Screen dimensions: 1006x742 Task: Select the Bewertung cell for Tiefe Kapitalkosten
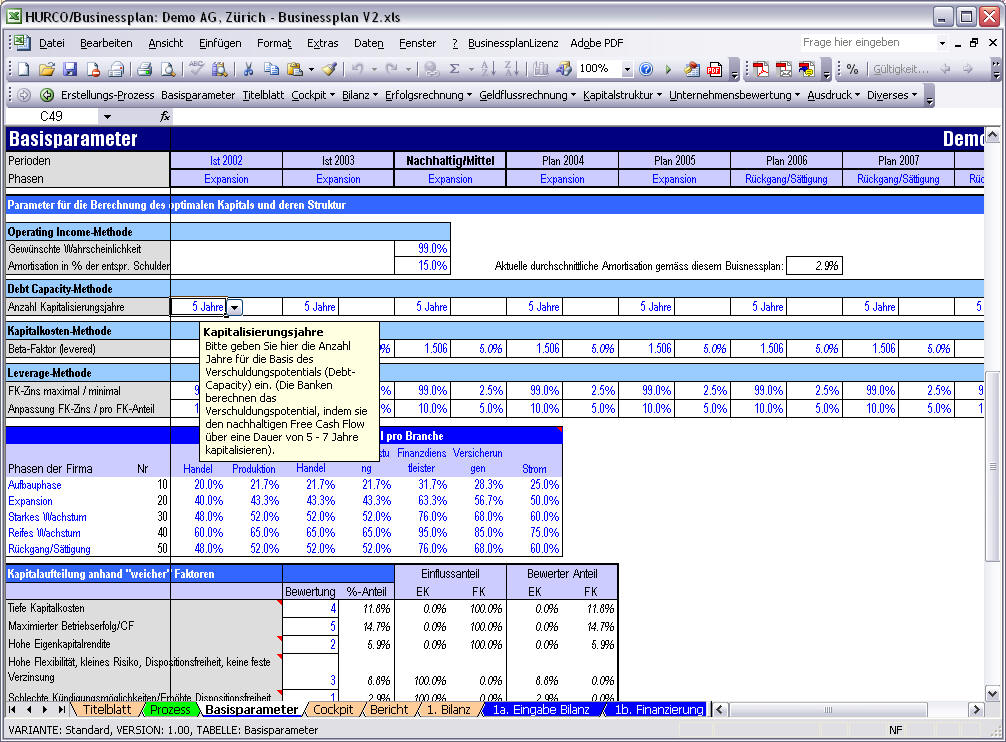[310, 609]
